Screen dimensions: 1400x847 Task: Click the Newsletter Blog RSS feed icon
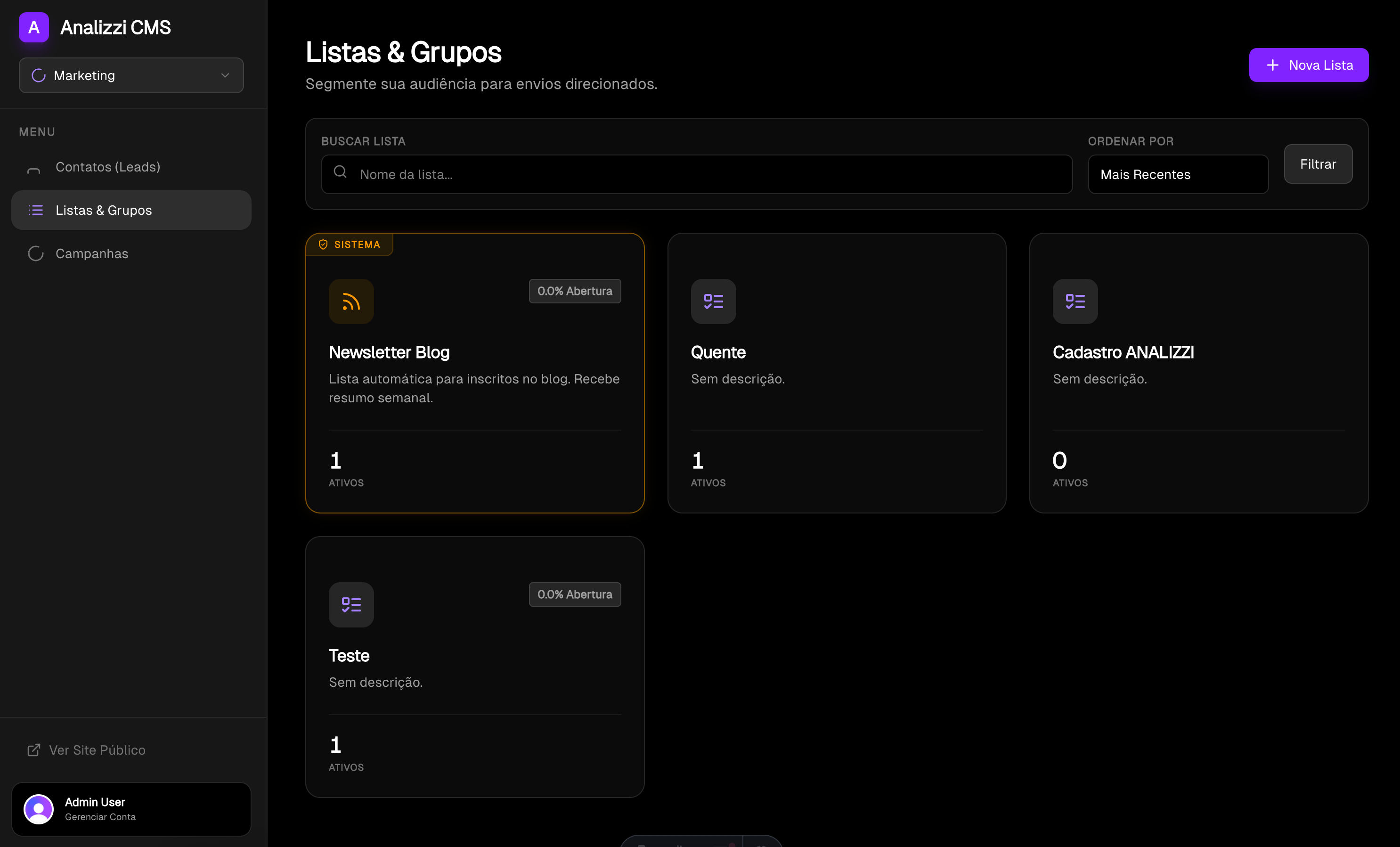(x=351, y=301)
